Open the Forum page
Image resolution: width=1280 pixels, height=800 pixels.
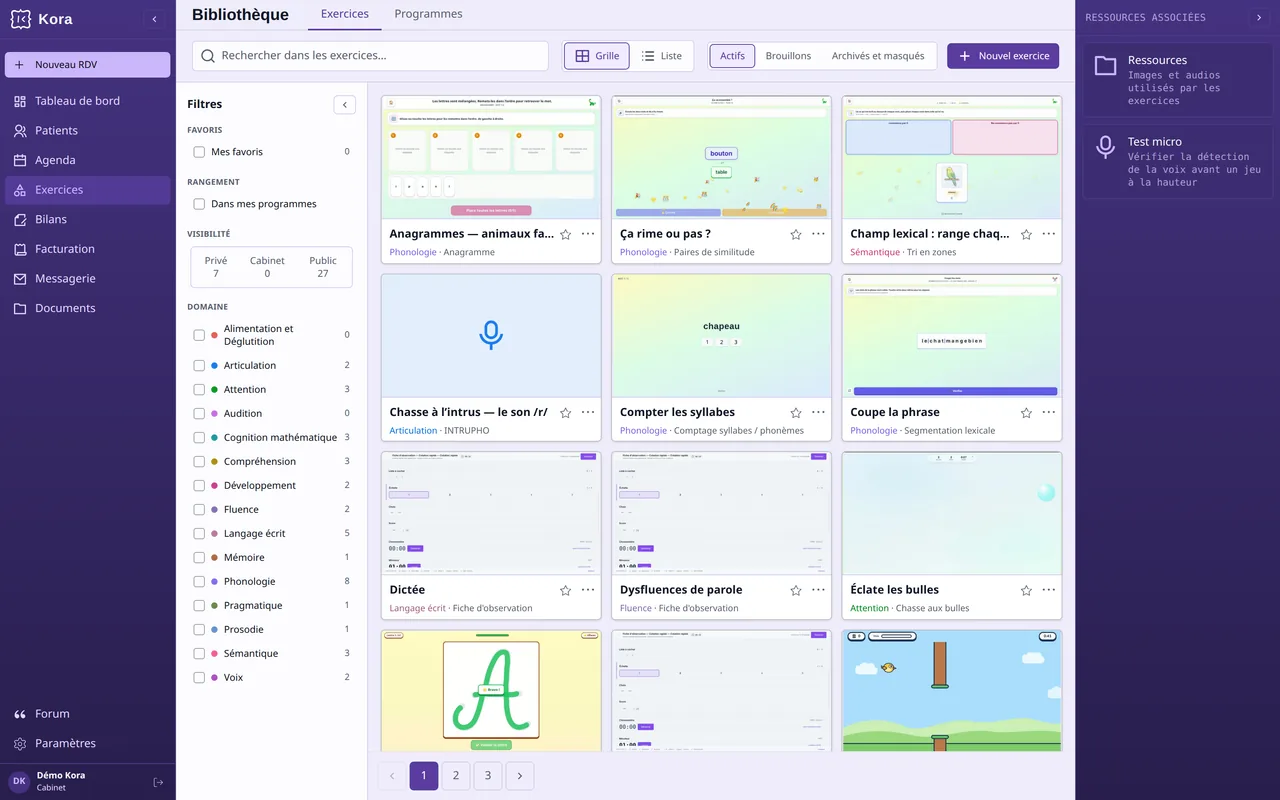[x=88, y=714]
